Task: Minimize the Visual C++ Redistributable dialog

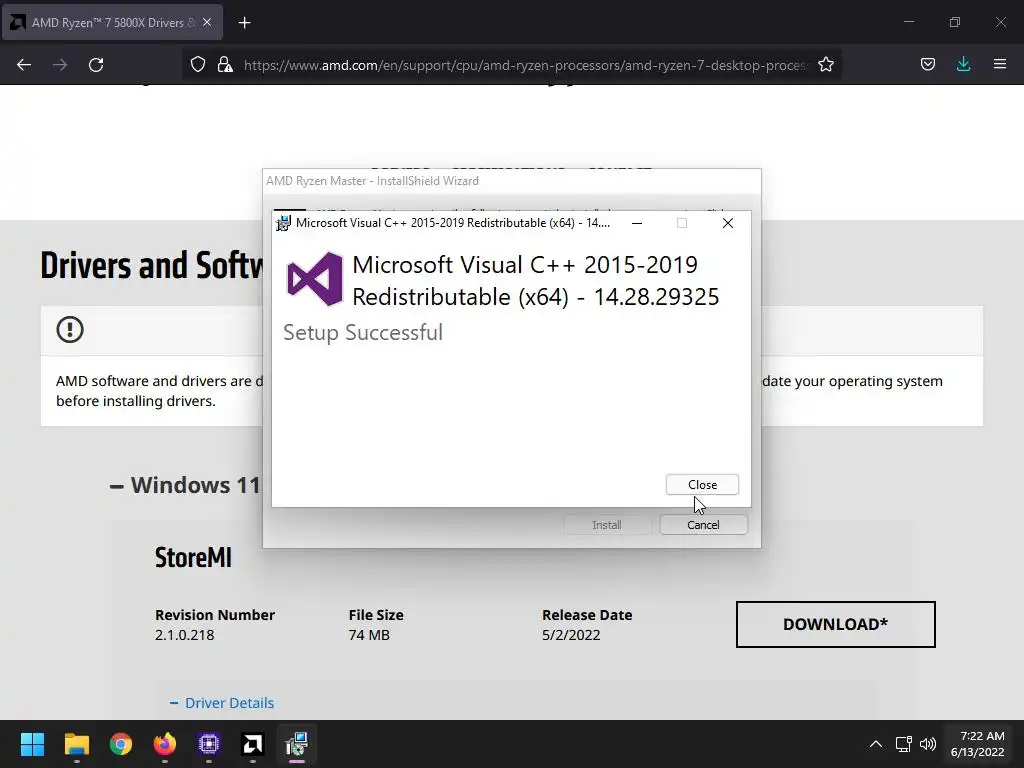Action: tap(637, 223)
